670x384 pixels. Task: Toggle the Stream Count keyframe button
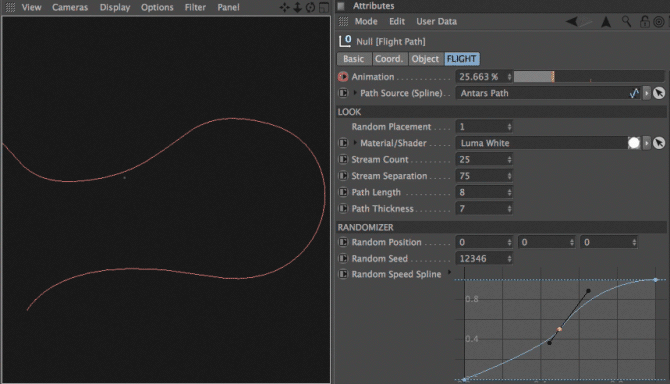point(343,159)
